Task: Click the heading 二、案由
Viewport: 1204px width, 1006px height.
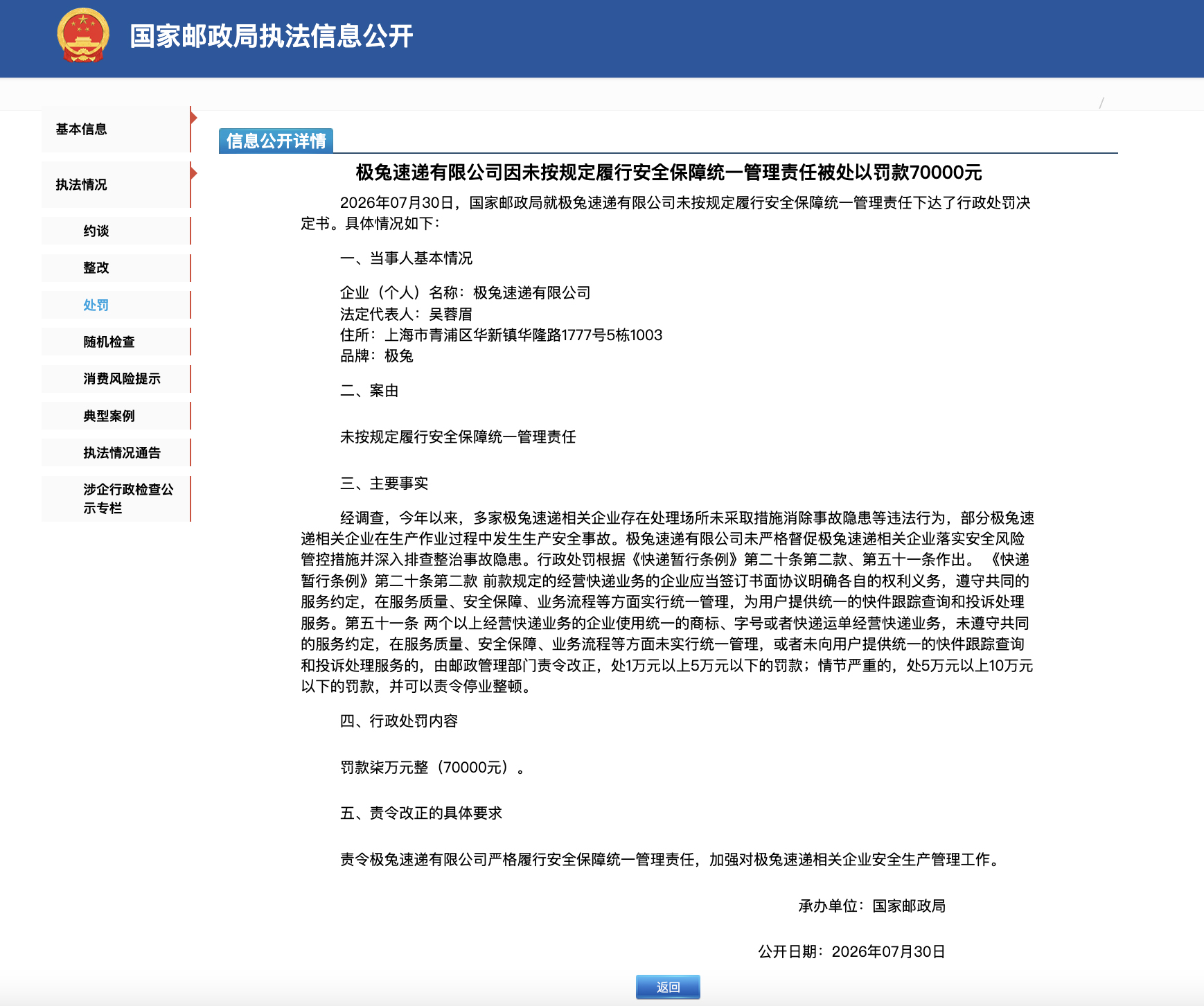Action: pos(369,391)
